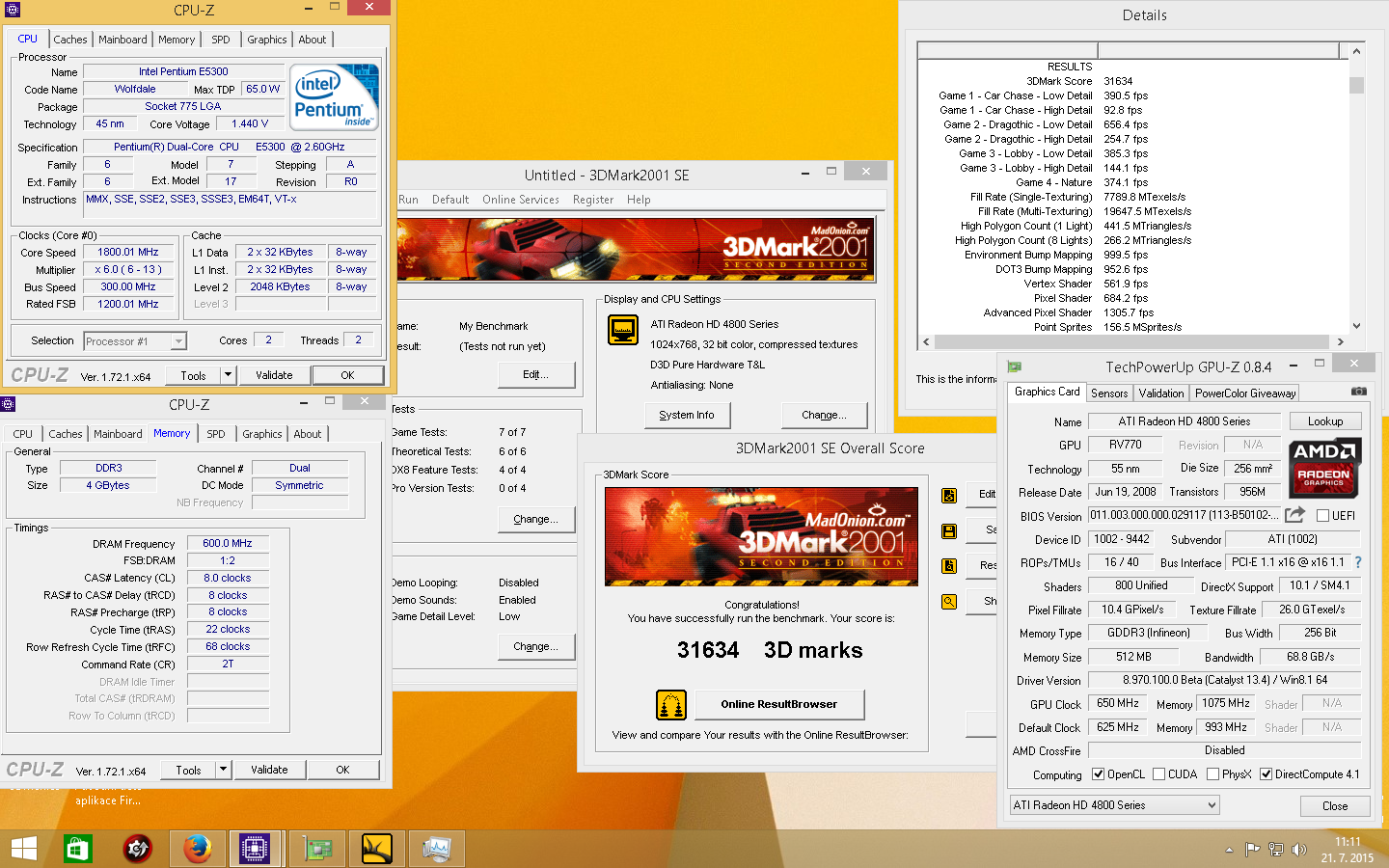The width and height of the screenshot is (1389, 868).
Task: Open the Windows Start button
Action: click(24, 849)
